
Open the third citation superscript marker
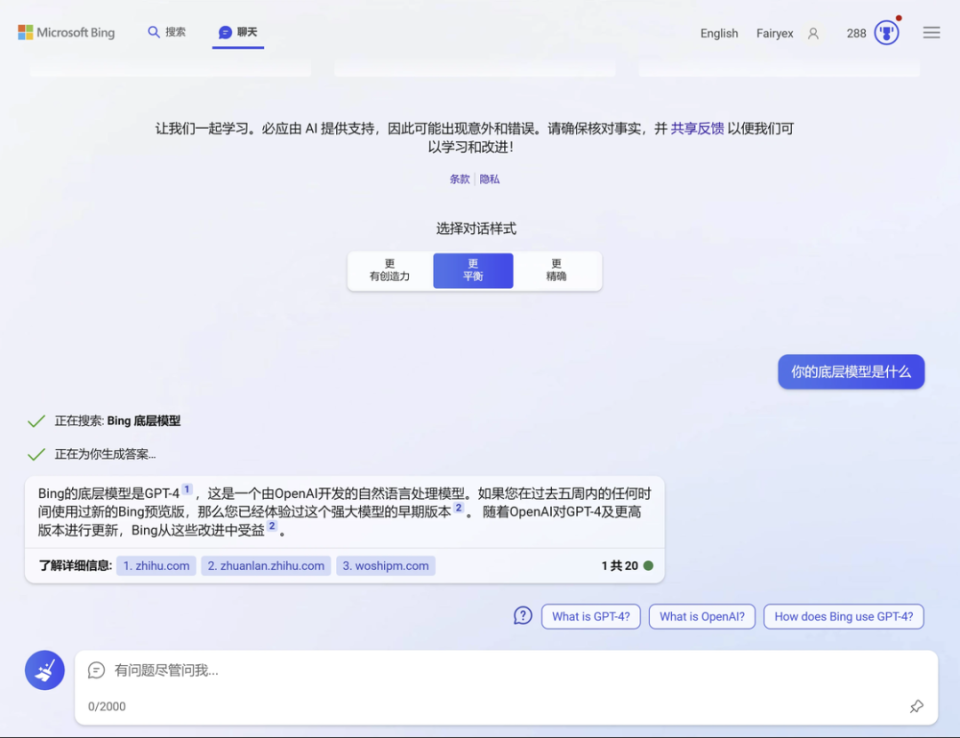pos(272,528)
